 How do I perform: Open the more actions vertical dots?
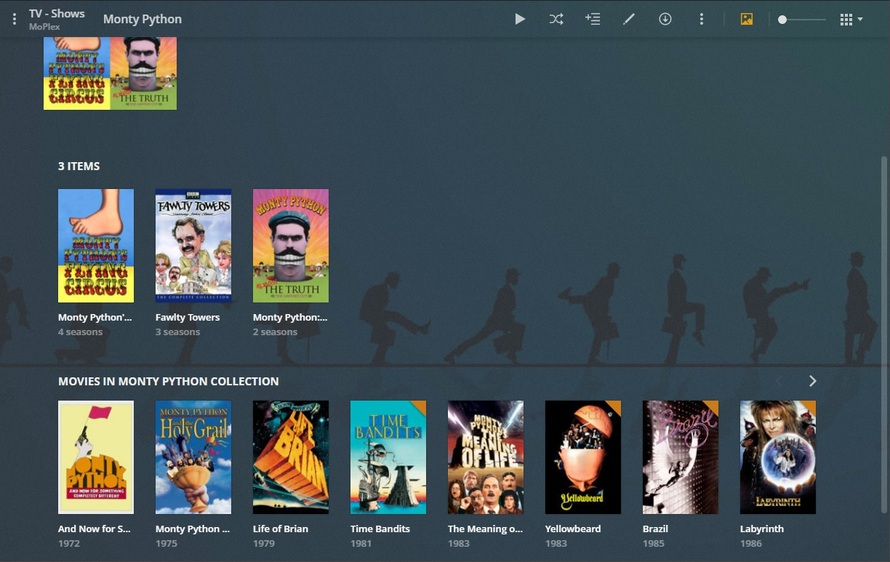702,19
